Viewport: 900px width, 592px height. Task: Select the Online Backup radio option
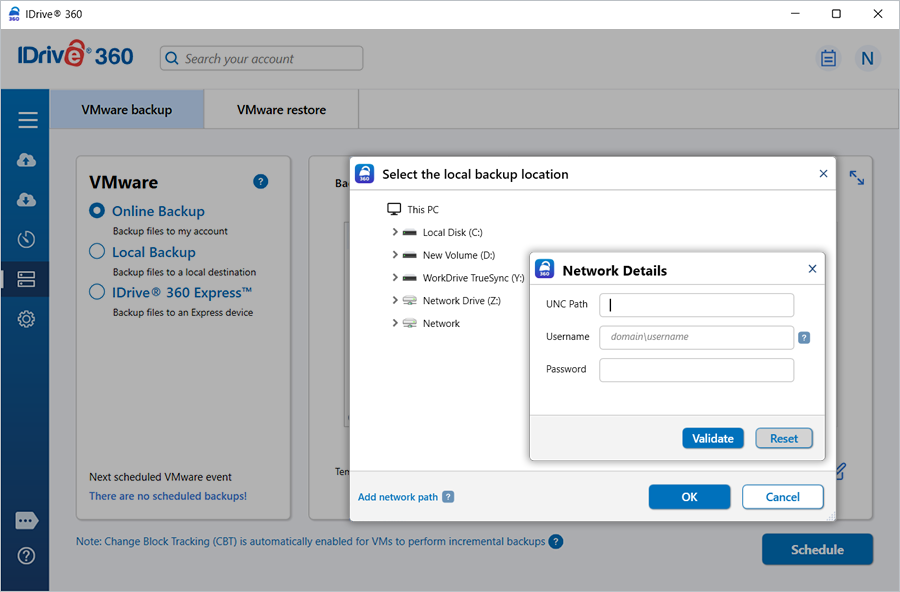[x=97, y=211]
